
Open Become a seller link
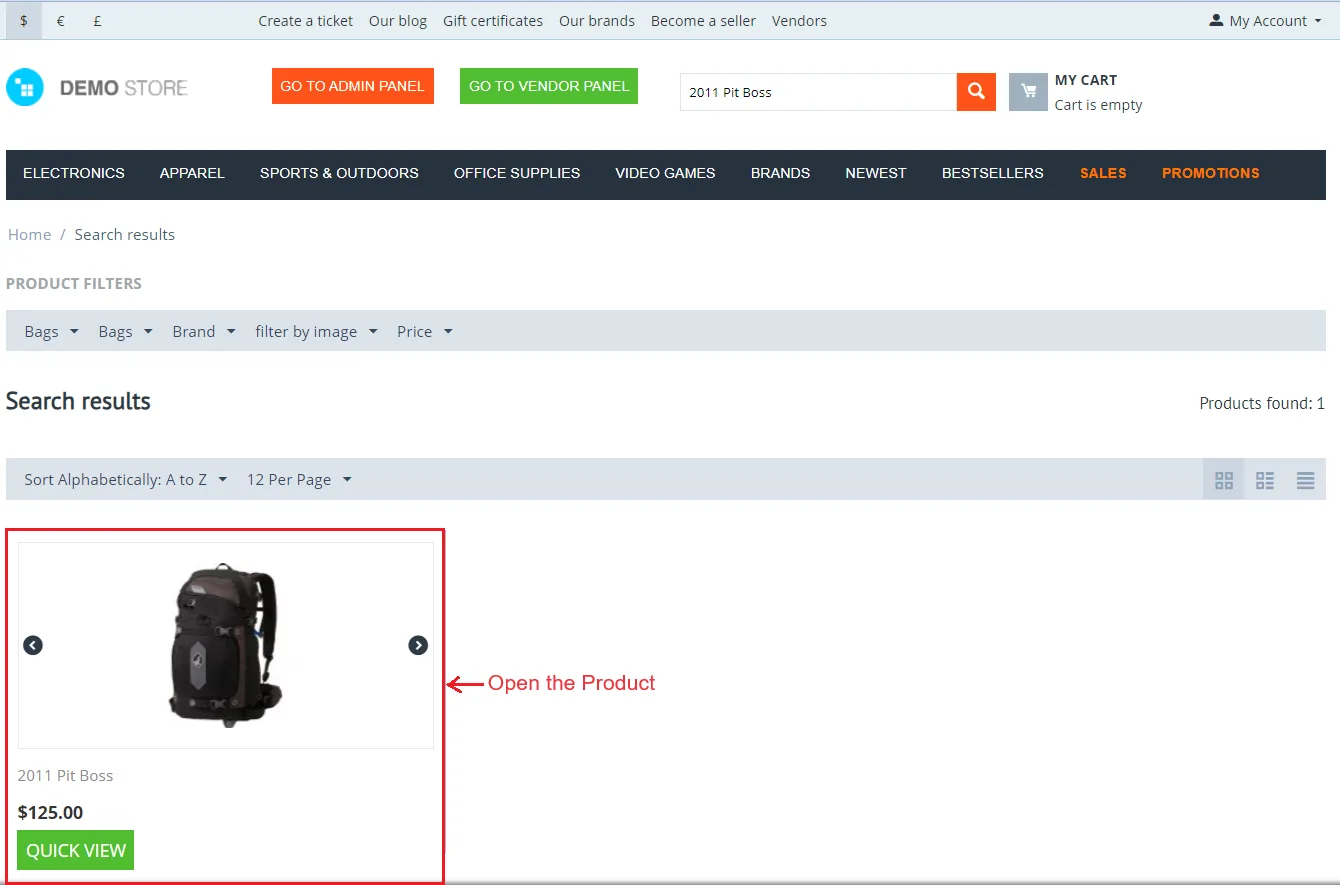[x=703, y=20]
